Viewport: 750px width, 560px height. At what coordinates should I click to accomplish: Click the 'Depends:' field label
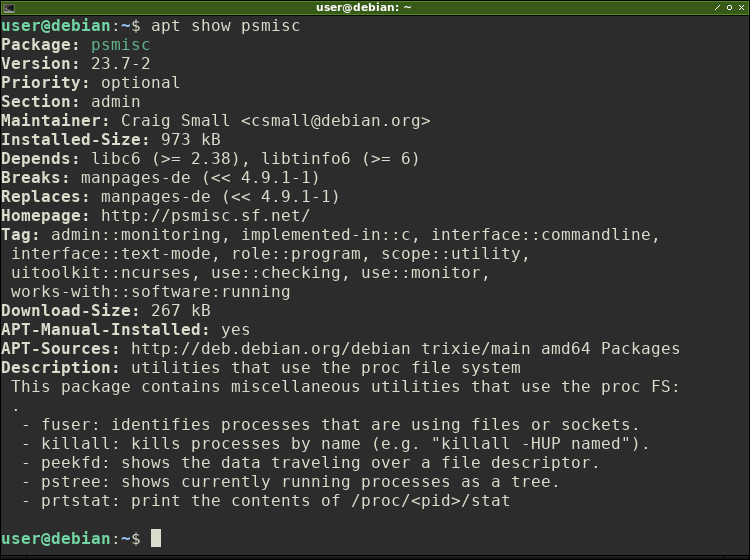tap(41, 159)
